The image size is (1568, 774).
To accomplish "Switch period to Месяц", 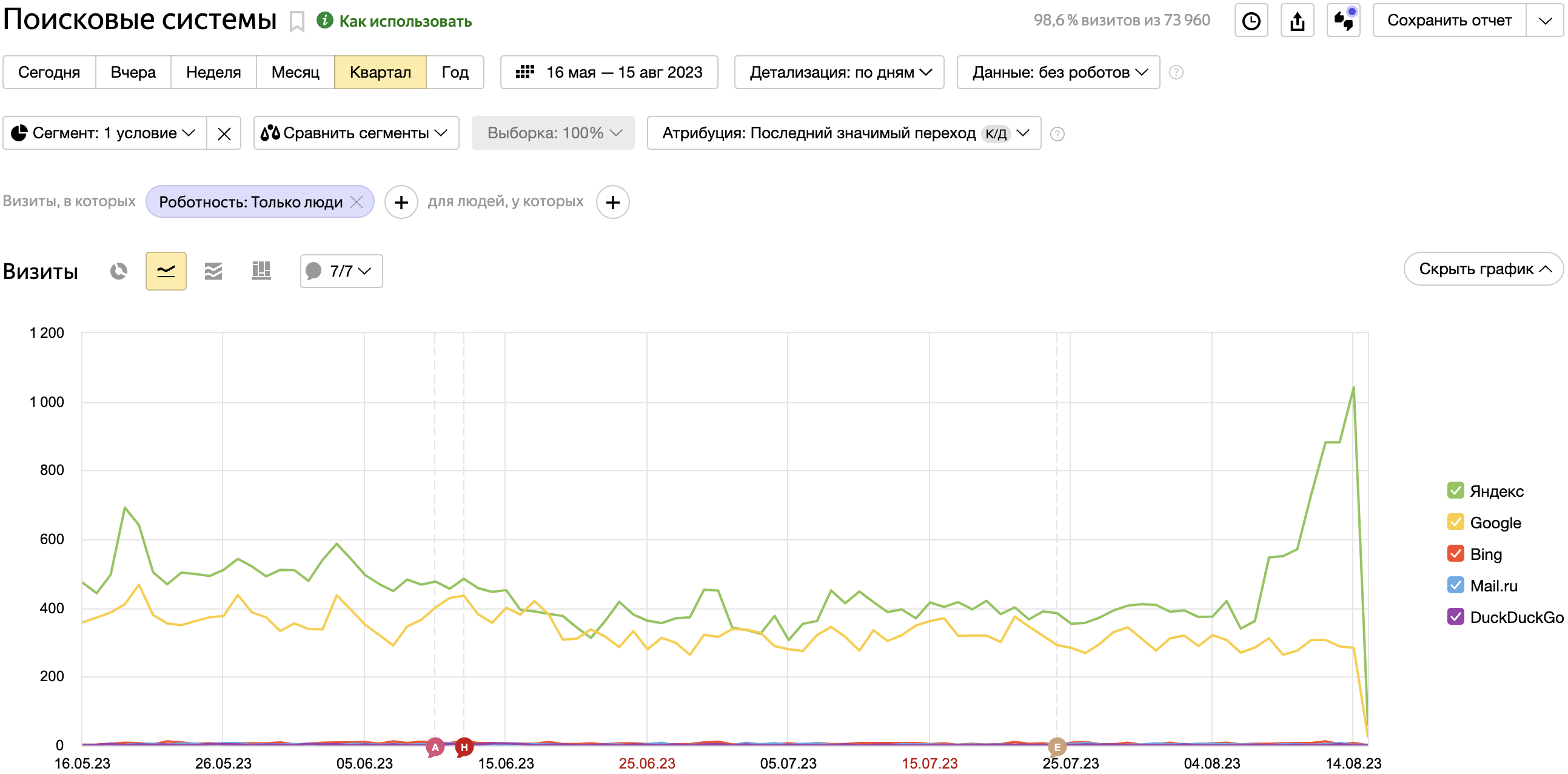I will pyautogui.click(x=295, y=72).
